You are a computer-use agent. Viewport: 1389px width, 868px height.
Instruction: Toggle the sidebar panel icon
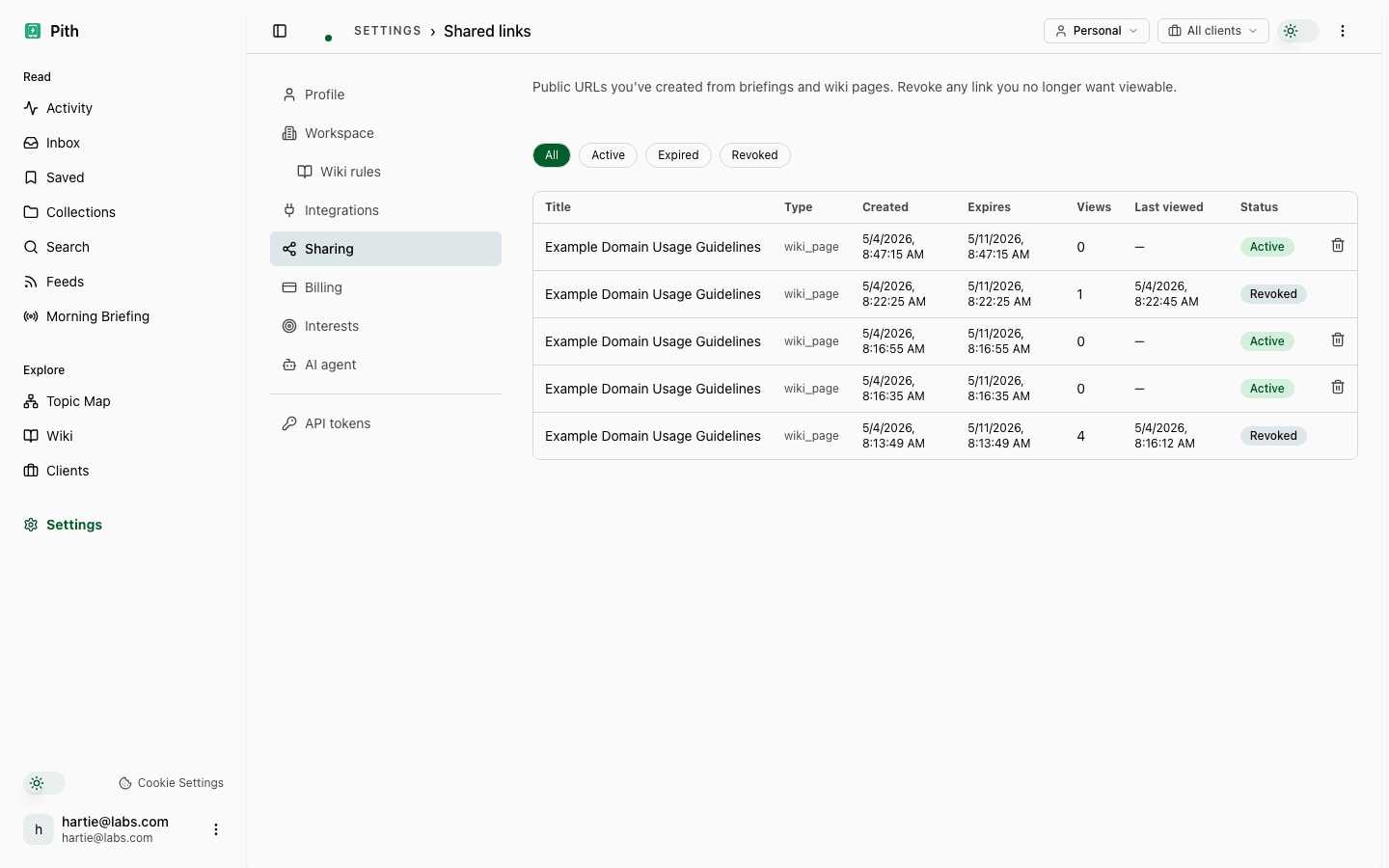click(x=280, y=31)
